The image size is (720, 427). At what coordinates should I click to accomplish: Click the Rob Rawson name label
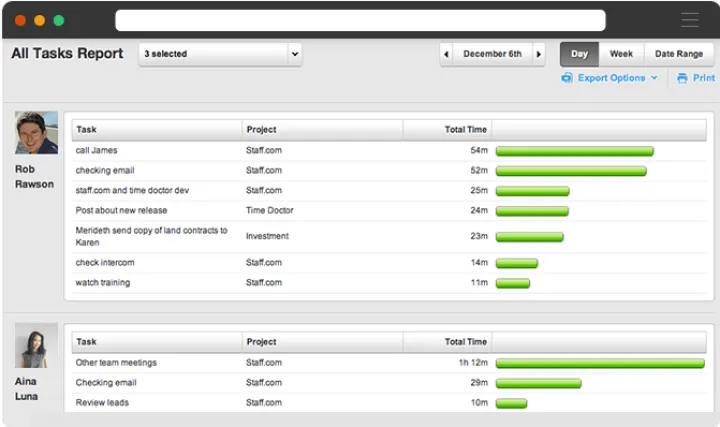(x=34, y=177)
